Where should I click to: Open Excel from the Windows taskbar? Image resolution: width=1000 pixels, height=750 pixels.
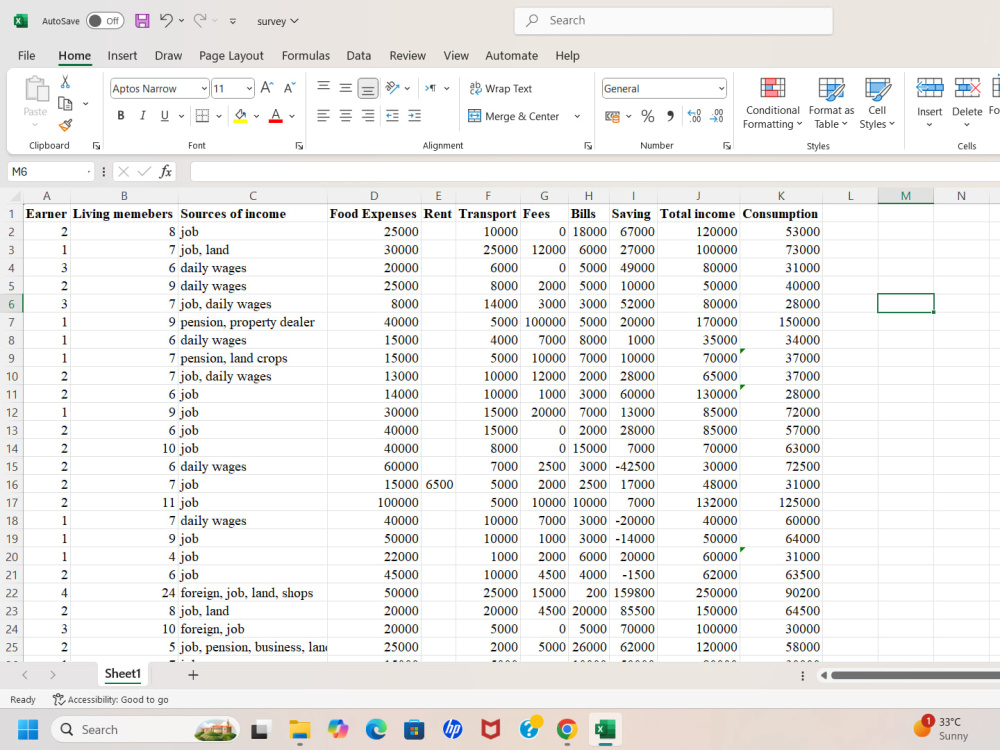tap(605, 729)
